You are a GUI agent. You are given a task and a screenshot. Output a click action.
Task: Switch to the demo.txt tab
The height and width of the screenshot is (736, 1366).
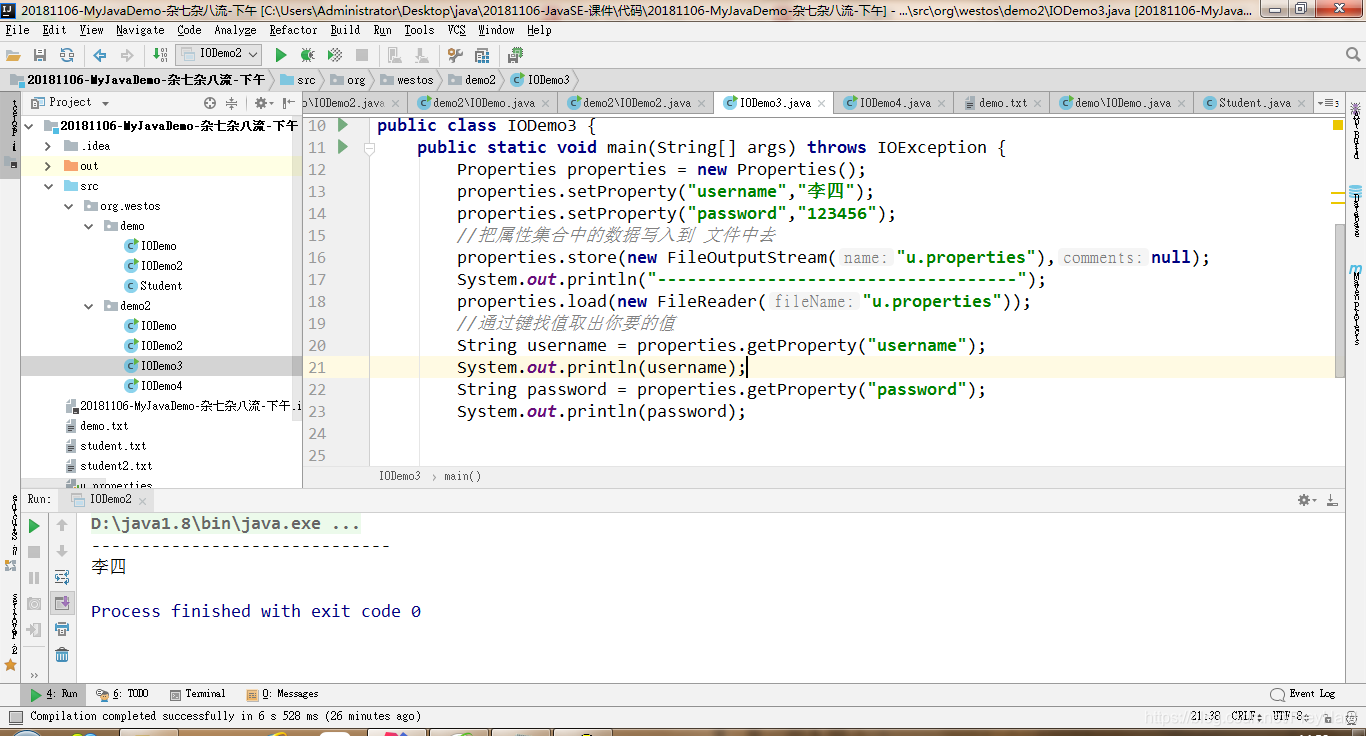click(x=1002, y=103)
